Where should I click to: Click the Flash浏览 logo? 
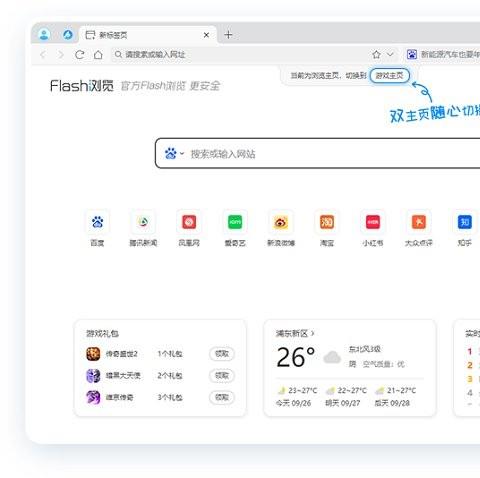pyautogui.click(x=82, y=86)
